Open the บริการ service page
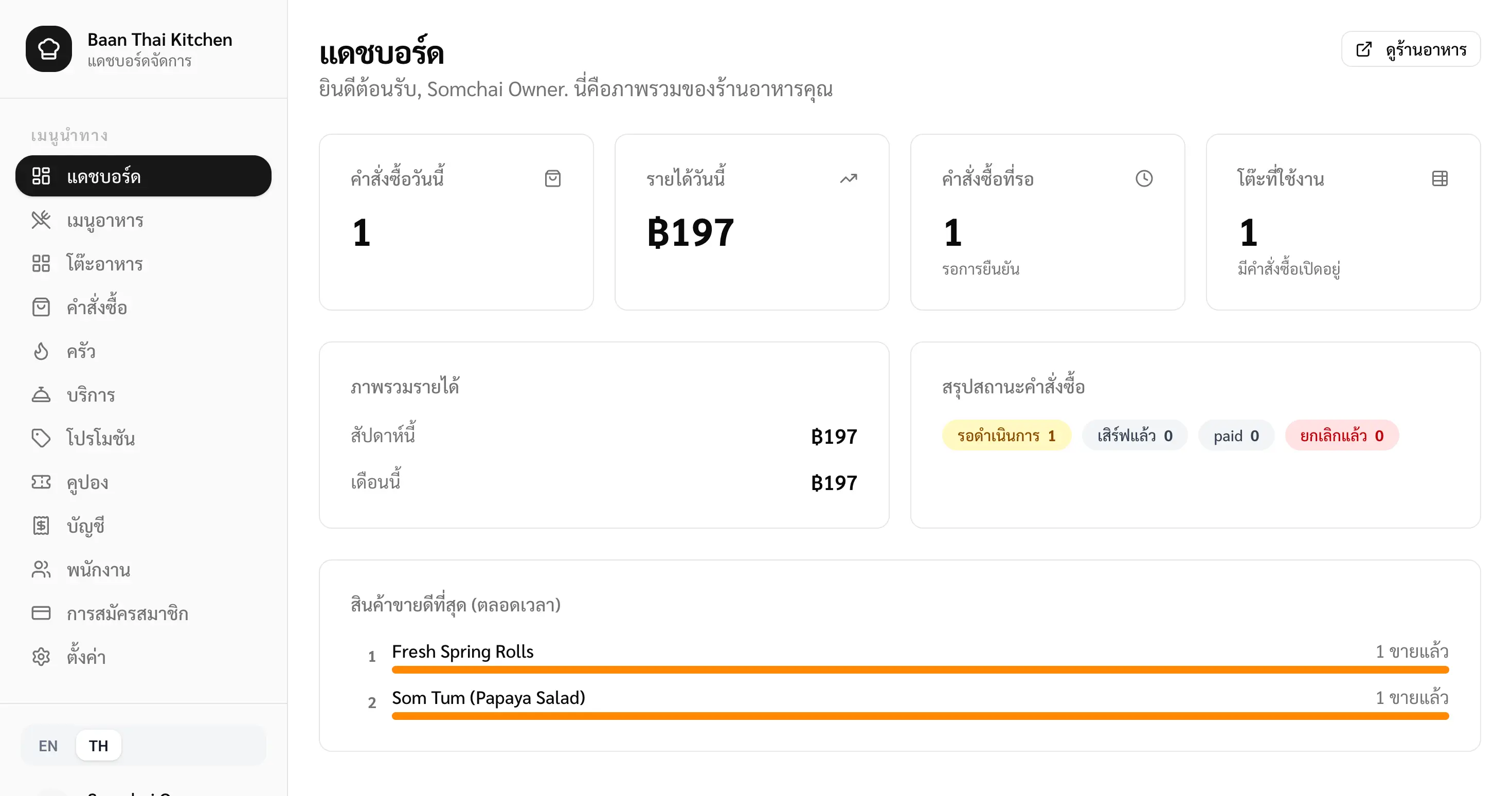Screen dimensions: 1512x796 143,394
